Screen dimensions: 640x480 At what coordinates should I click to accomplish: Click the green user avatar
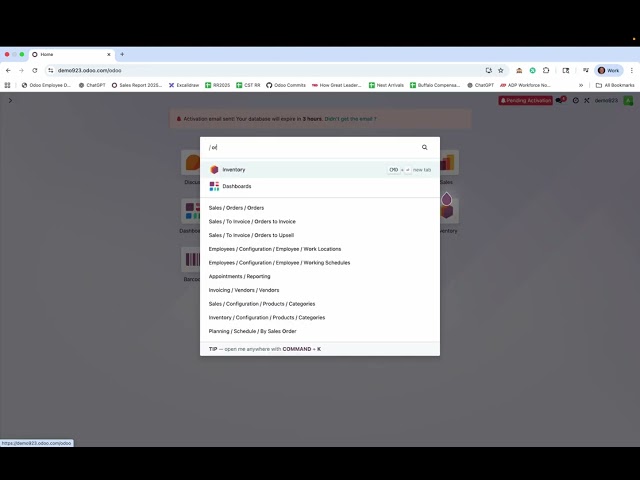click(x=628, y=100)
